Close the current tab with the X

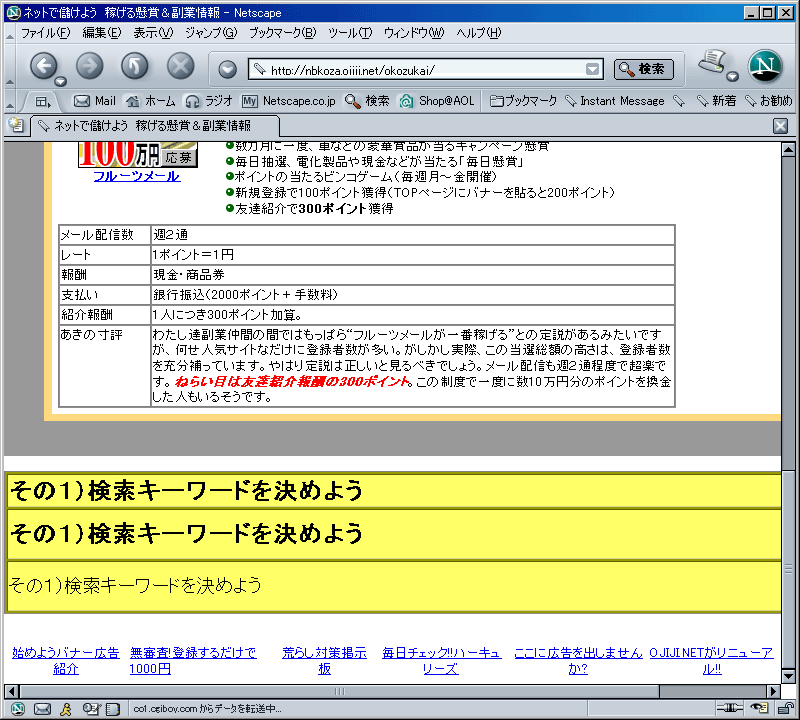tap(780, 126)
